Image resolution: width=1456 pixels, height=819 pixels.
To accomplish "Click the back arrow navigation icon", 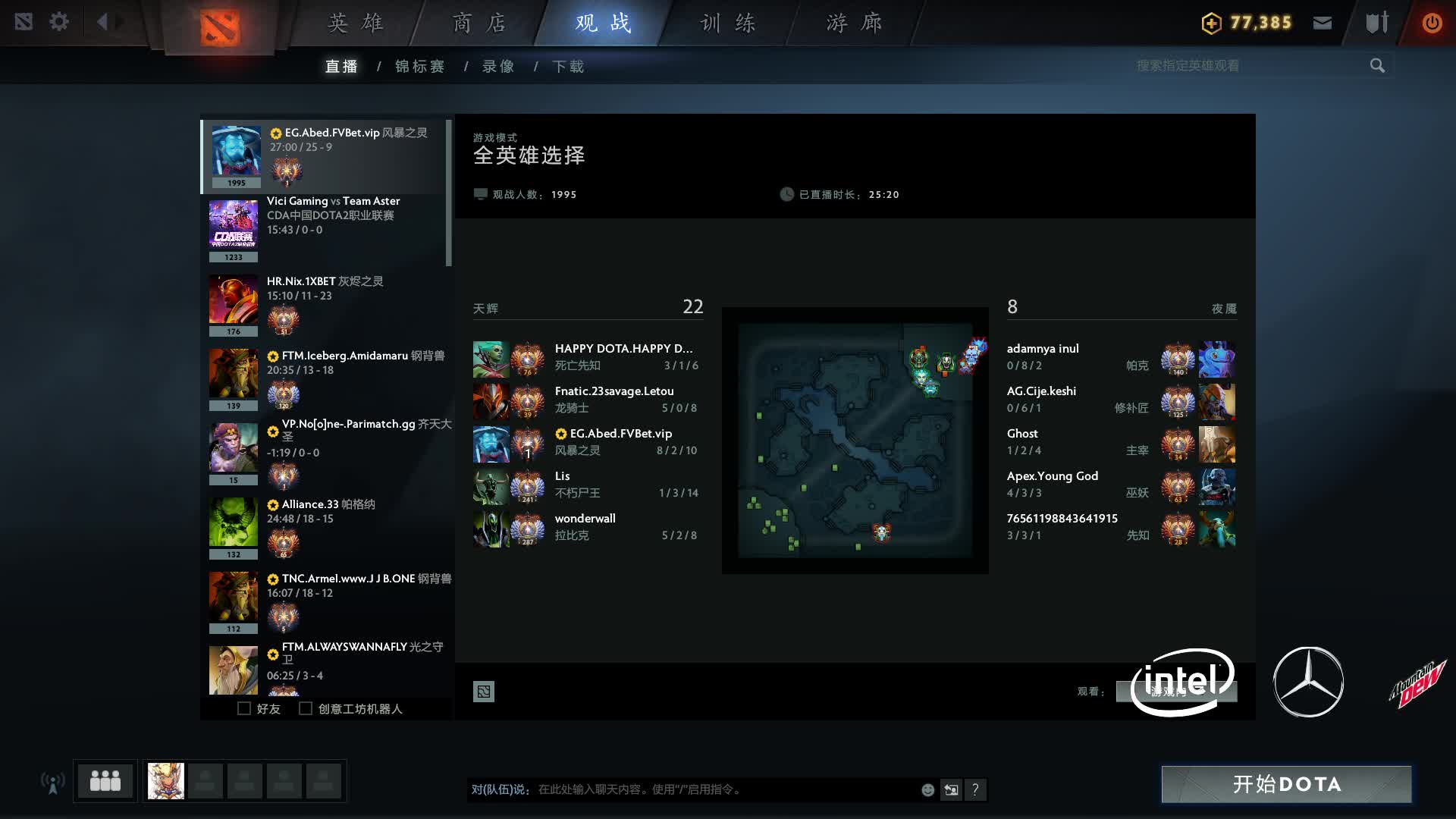I will (x=102, y=22).
